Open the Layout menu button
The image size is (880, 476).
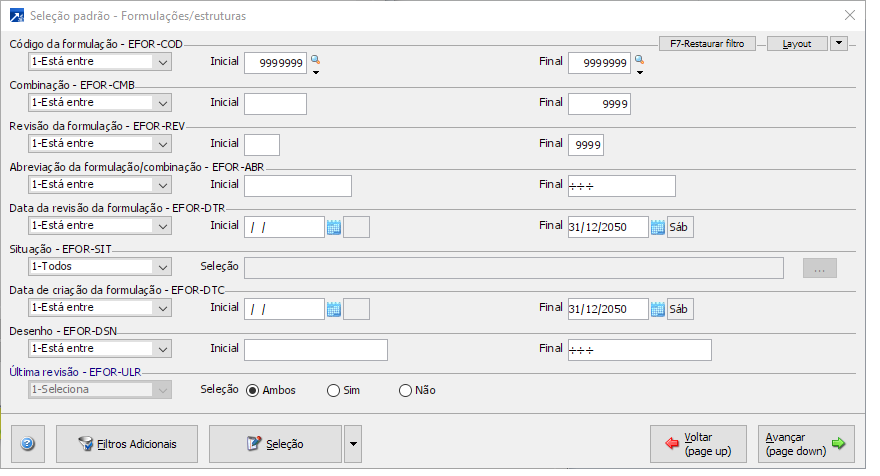(x=797, y=44)
